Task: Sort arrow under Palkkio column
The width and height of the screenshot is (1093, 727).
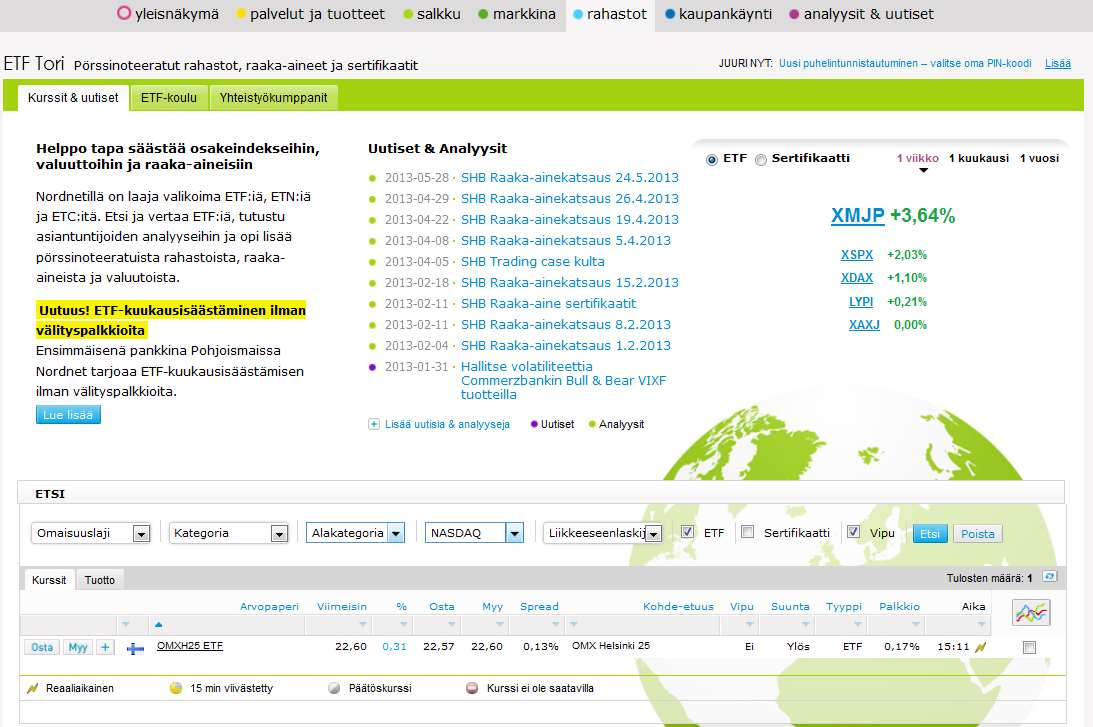Action: click(x=916, y=625)
